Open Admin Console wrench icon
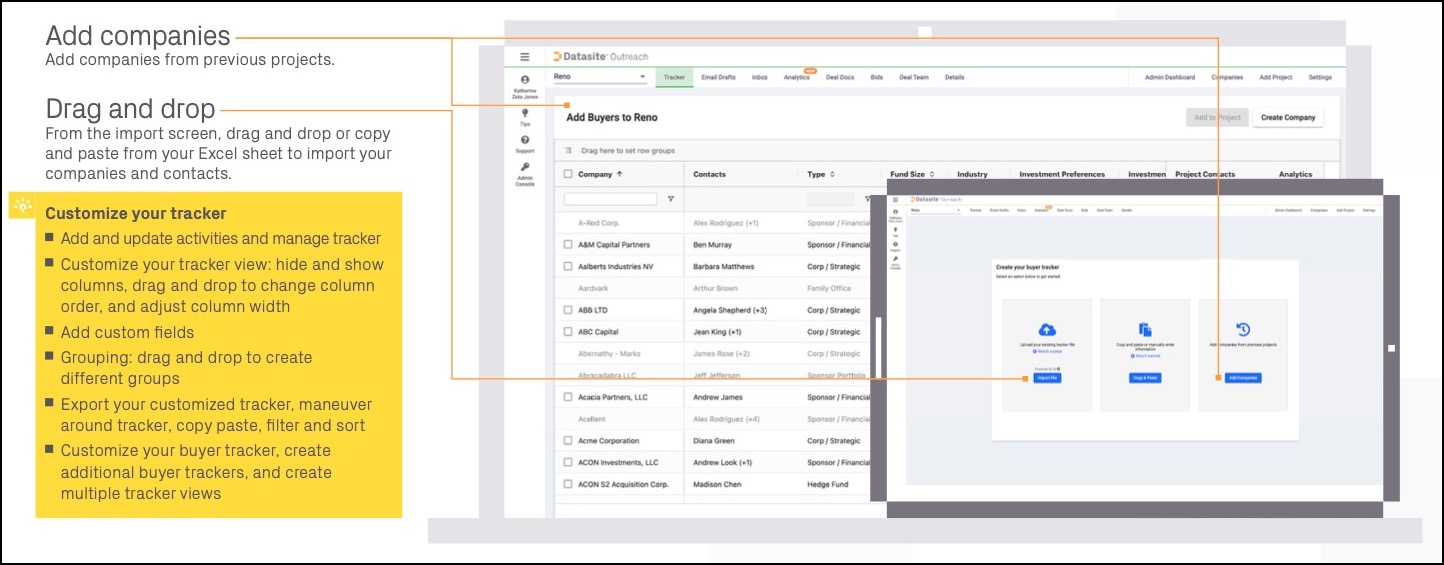Image resolution: width=1444 pixels, height=565 pixels. [x=525, y=167]
